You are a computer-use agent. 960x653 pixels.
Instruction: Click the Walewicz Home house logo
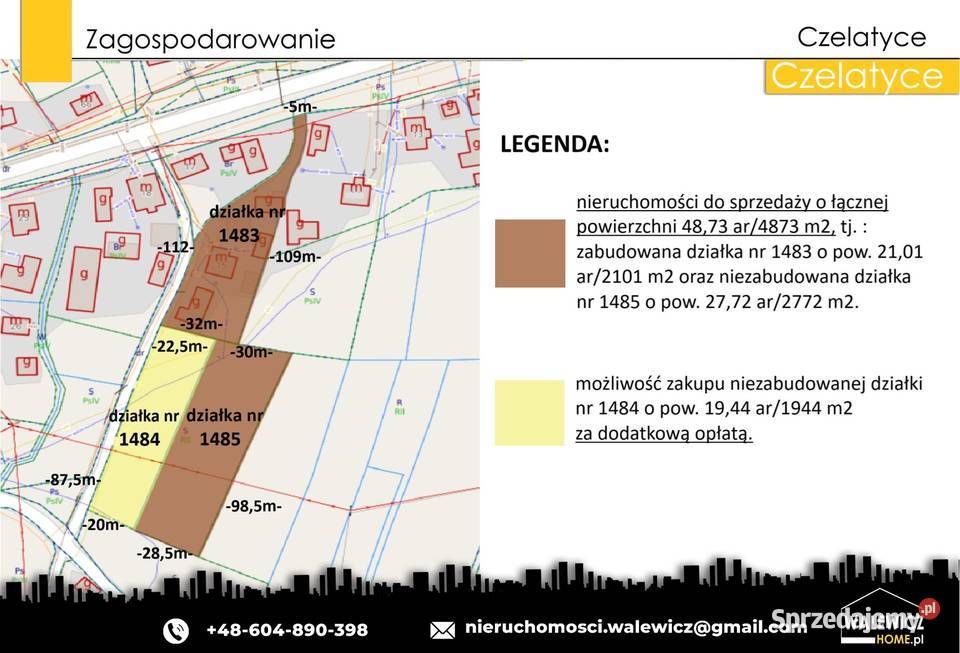[x=883, y=617]
